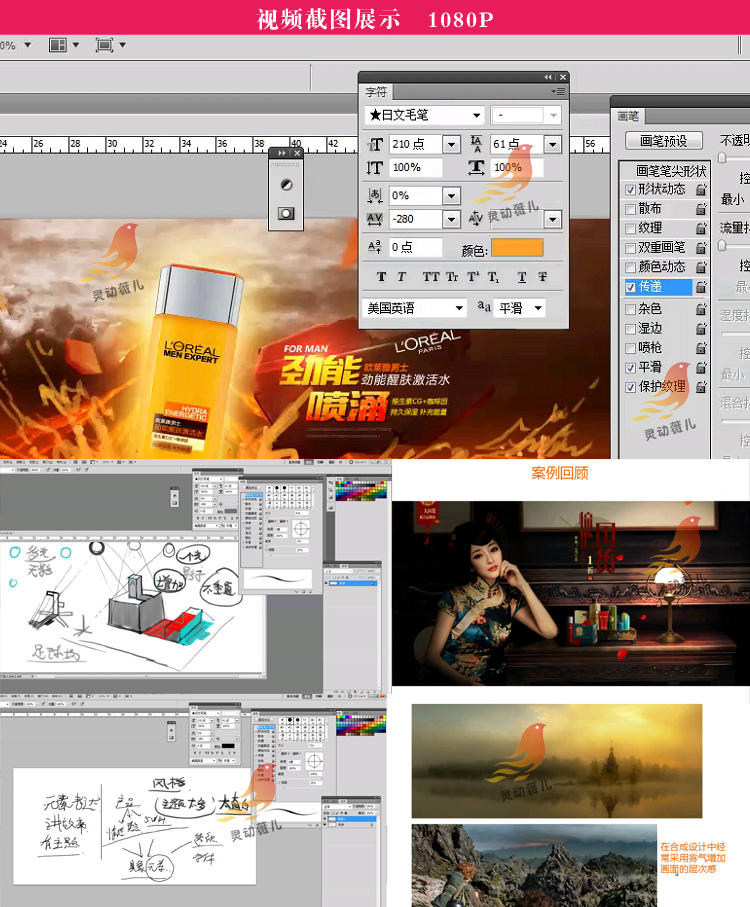Screen dimensions: 750x907
Task: Enable 双重画笔 checkbox
Action: [630, 248]
